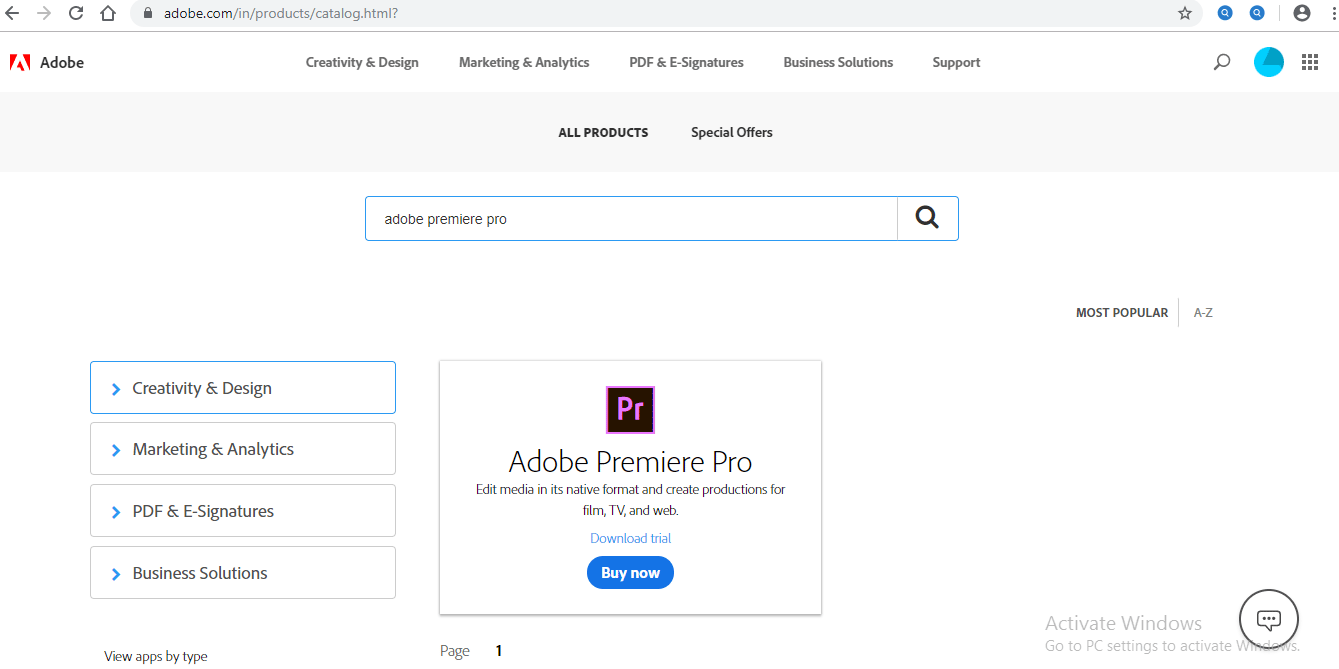
Task: Go to browser home page icon
Action: 108,13
